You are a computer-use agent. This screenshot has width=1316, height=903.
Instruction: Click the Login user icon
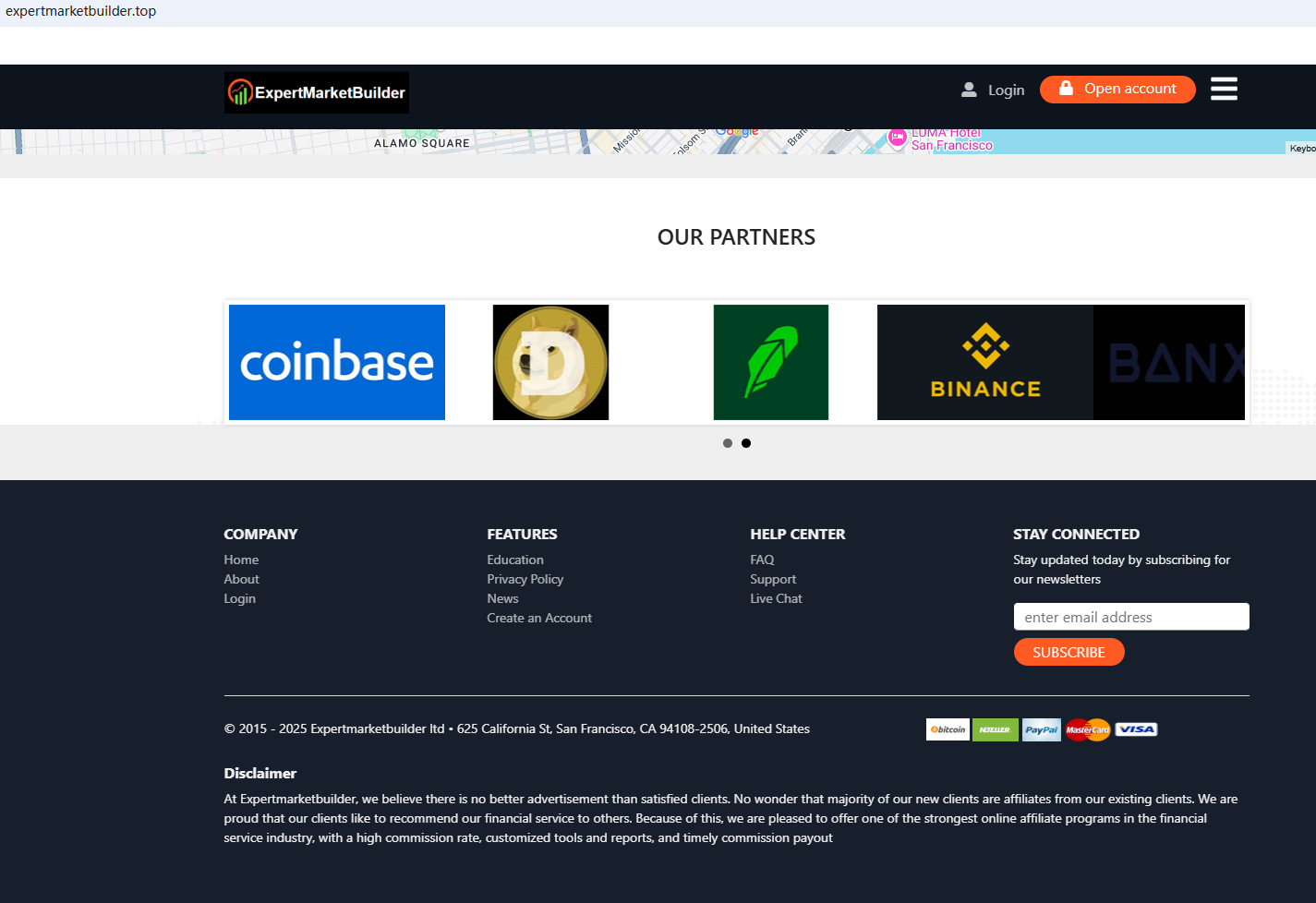point(969,90)
